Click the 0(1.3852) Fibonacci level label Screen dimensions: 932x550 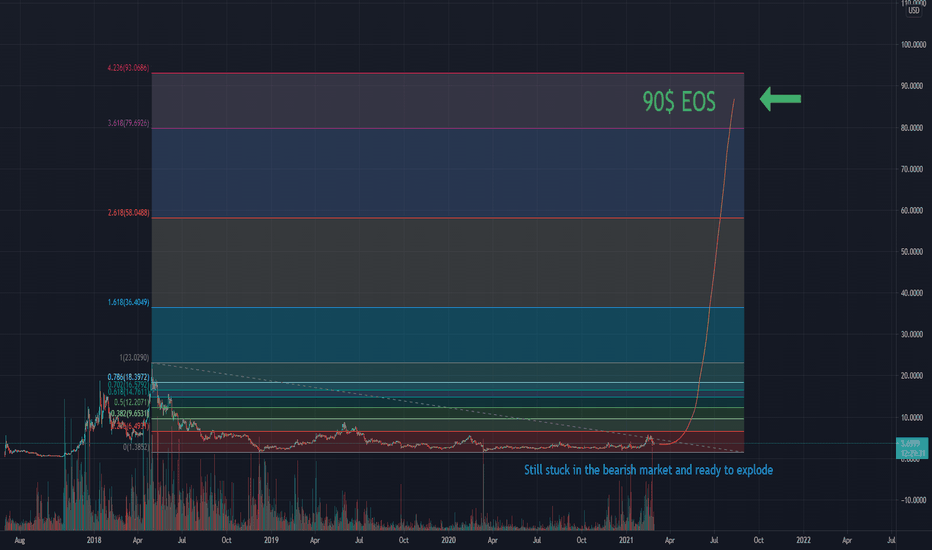[x=136, y=447]
